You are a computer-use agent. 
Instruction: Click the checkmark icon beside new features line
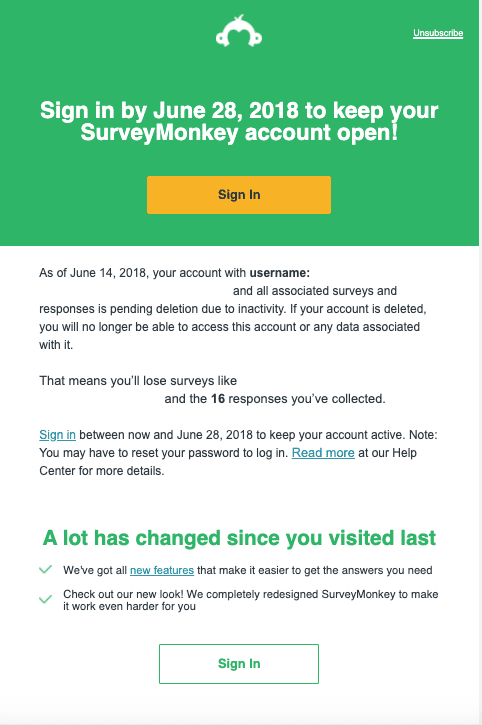(45, 569)
